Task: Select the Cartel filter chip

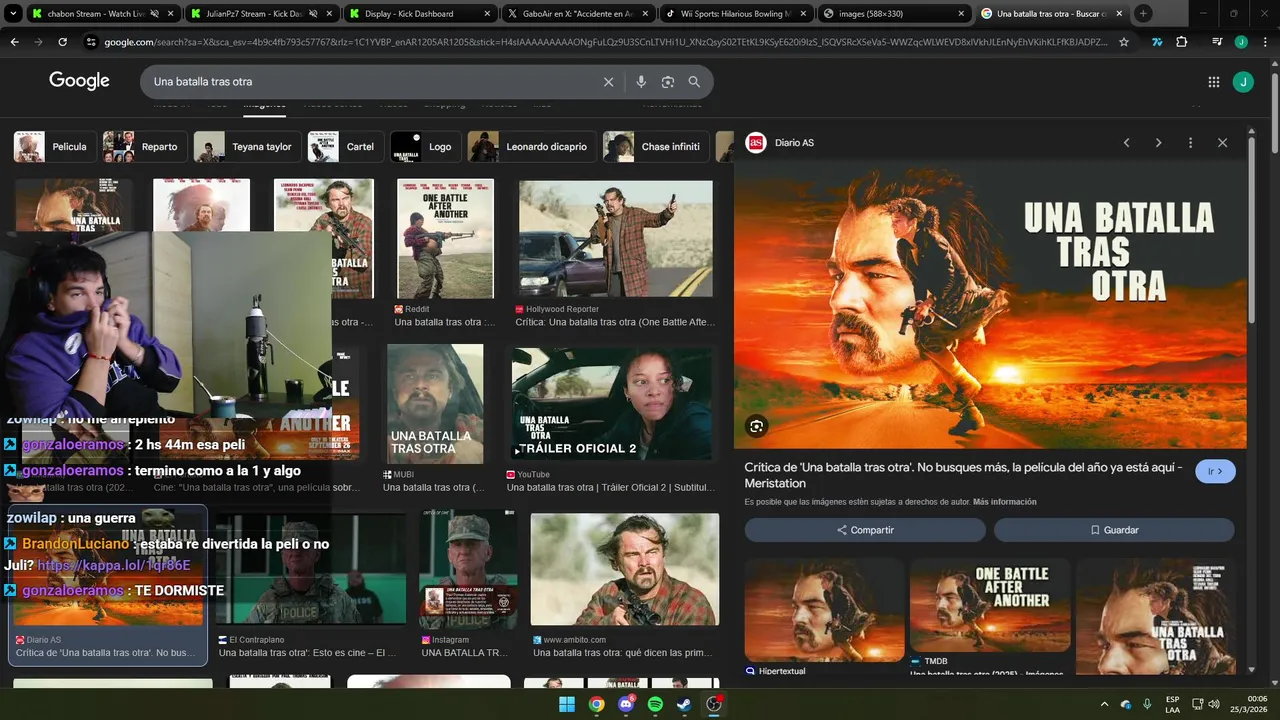Action: pos(346,146)
